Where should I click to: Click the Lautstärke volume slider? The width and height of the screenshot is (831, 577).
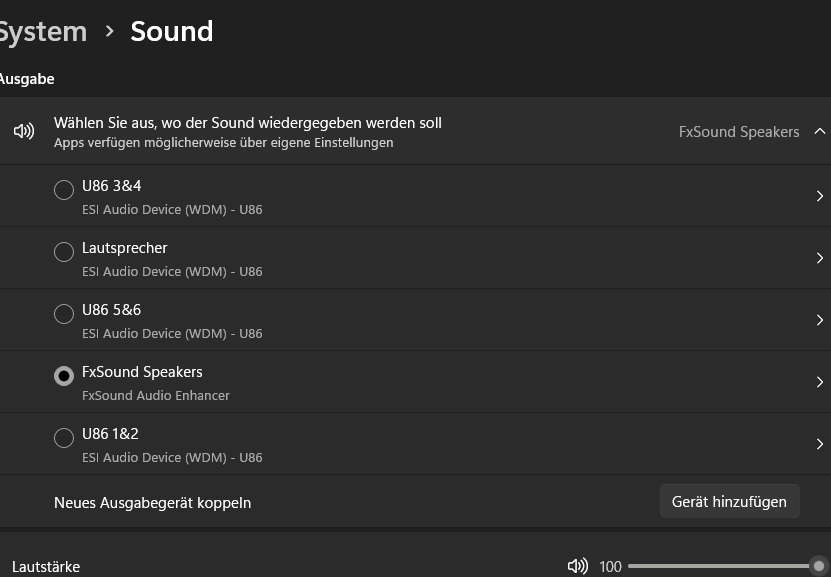[720, 566]
